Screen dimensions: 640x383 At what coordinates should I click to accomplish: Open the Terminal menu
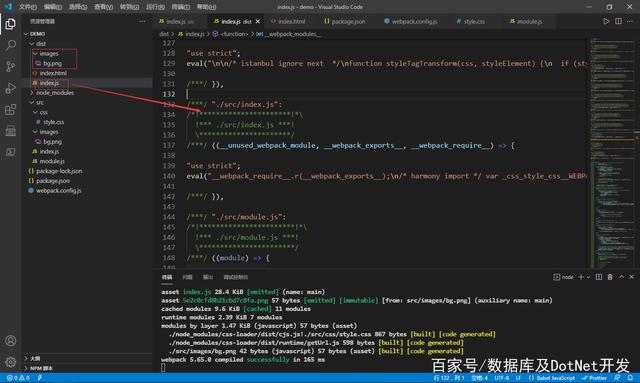pos(181,7)
